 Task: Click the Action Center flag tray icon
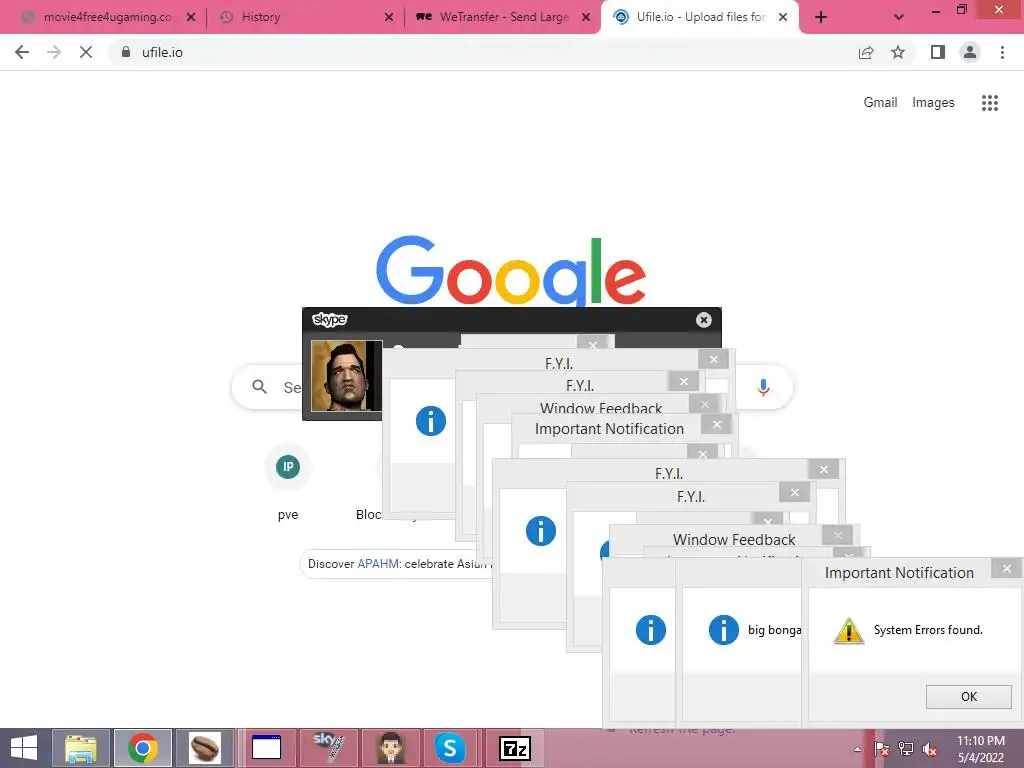[x=882, y=749]
